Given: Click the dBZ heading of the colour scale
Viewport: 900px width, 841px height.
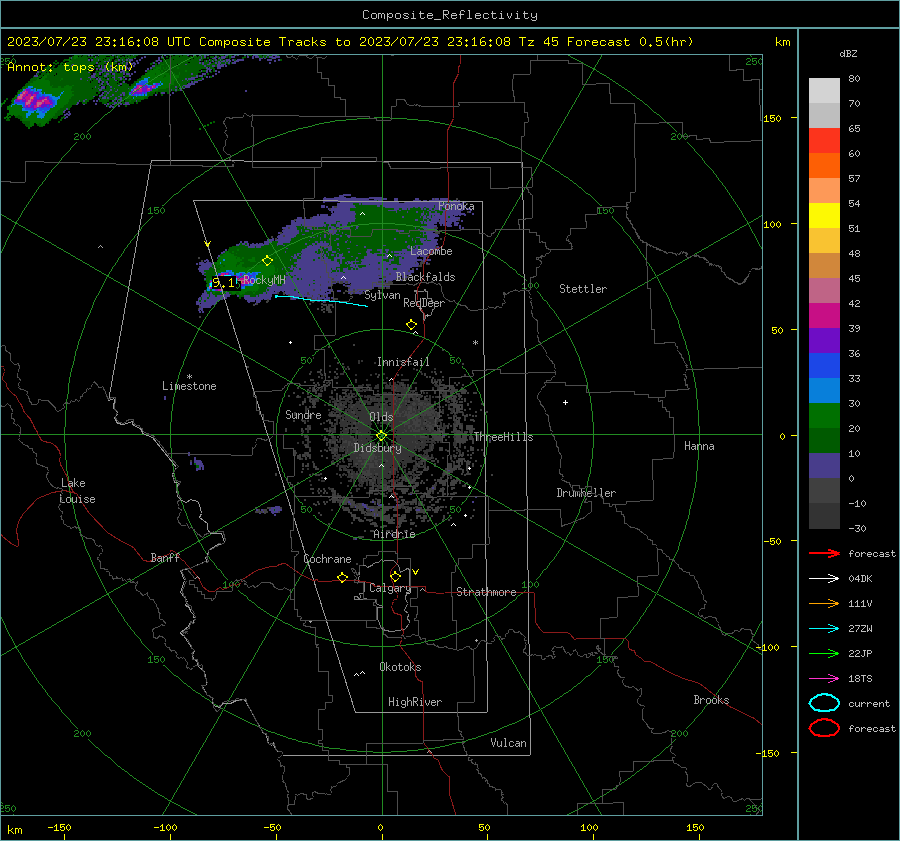Looking at the screenshot, I should tap(848, 54).
